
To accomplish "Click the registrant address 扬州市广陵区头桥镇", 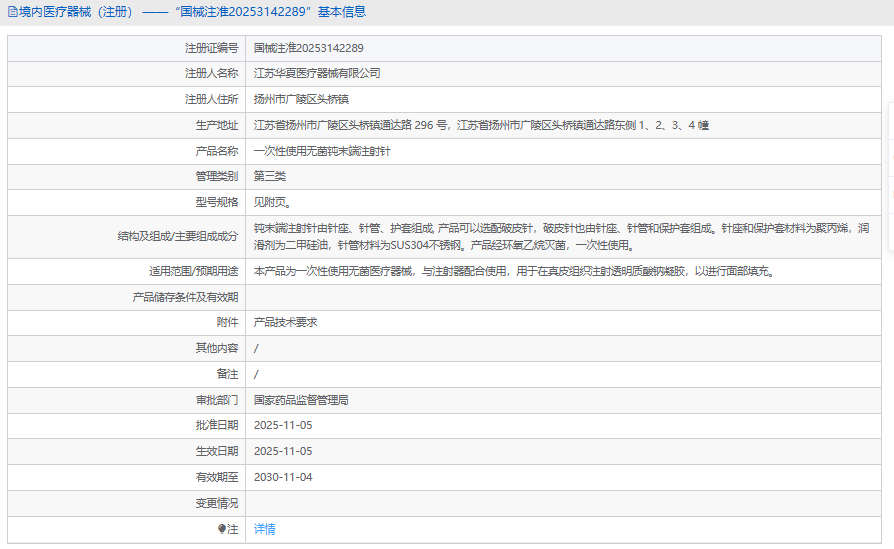I will click(301, 100).
